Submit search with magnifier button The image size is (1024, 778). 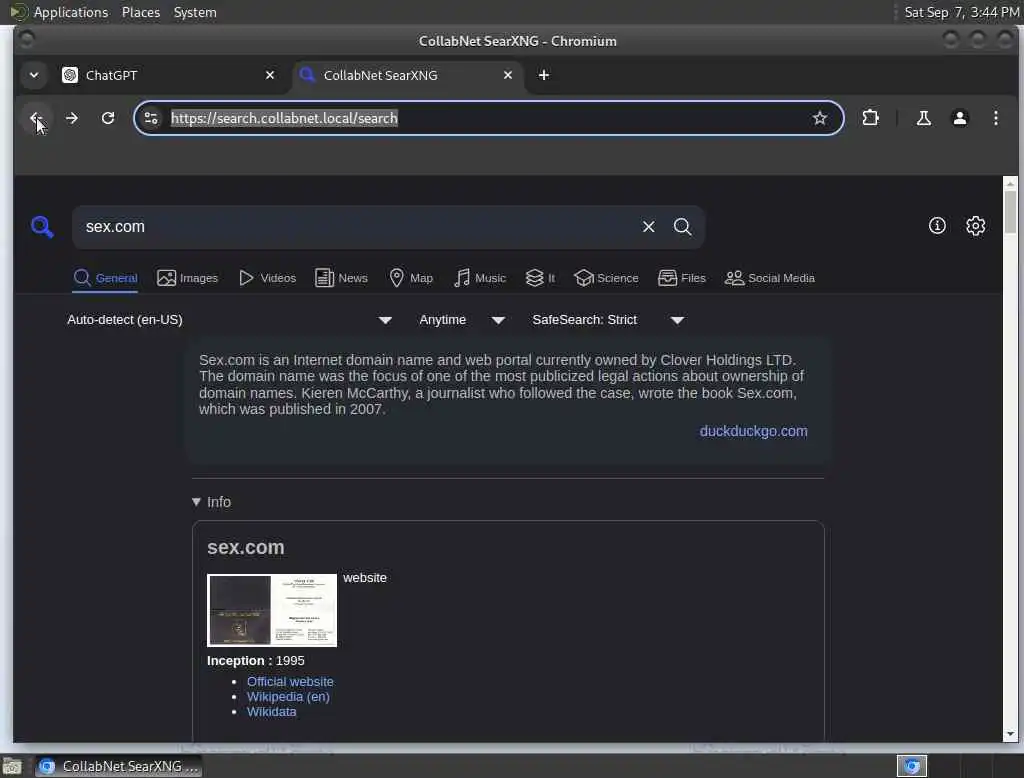click(682, 227)
